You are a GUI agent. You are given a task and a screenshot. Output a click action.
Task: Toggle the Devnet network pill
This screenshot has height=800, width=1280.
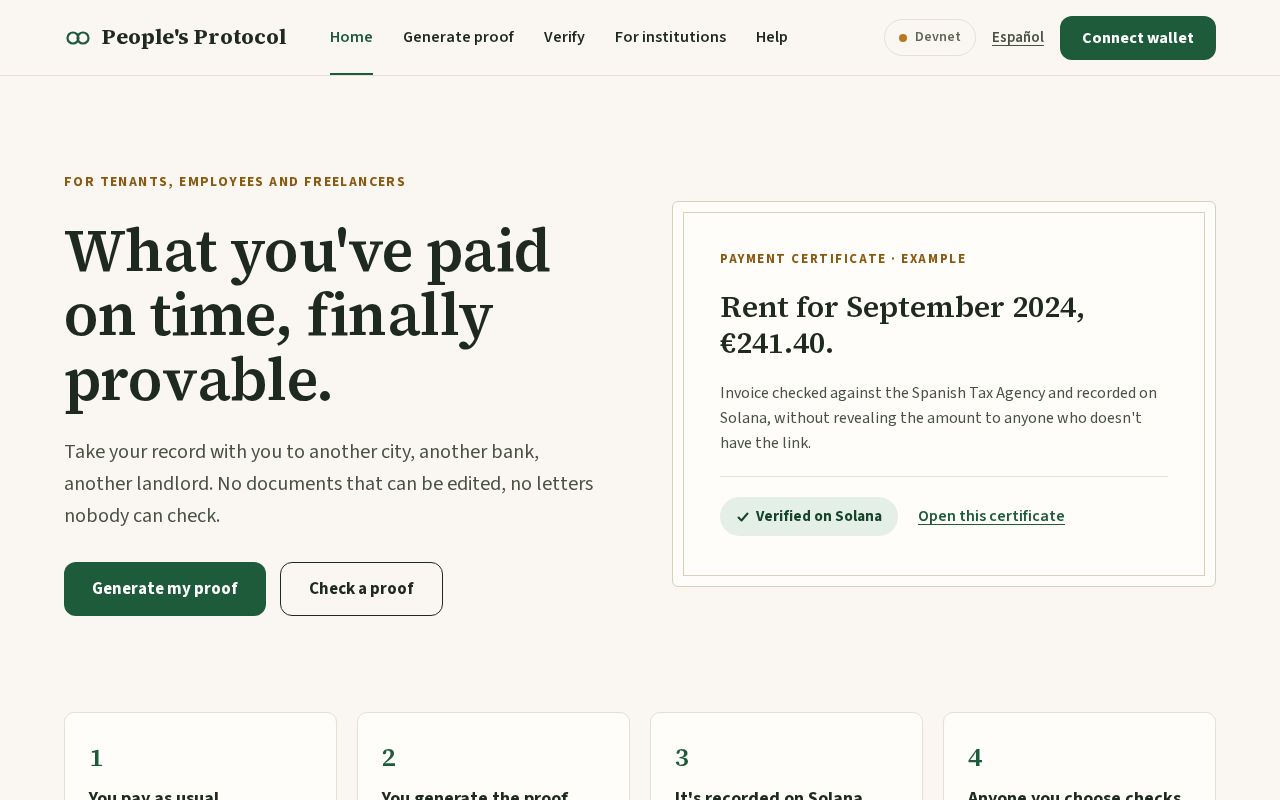[930, 38]
